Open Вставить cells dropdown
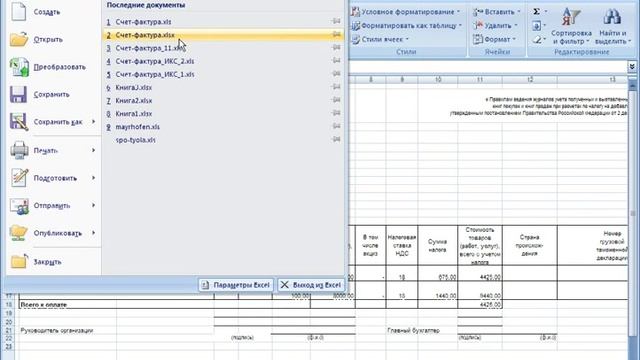Image resolution: width=640 pixels, height=360 pixels. (497, 12)
